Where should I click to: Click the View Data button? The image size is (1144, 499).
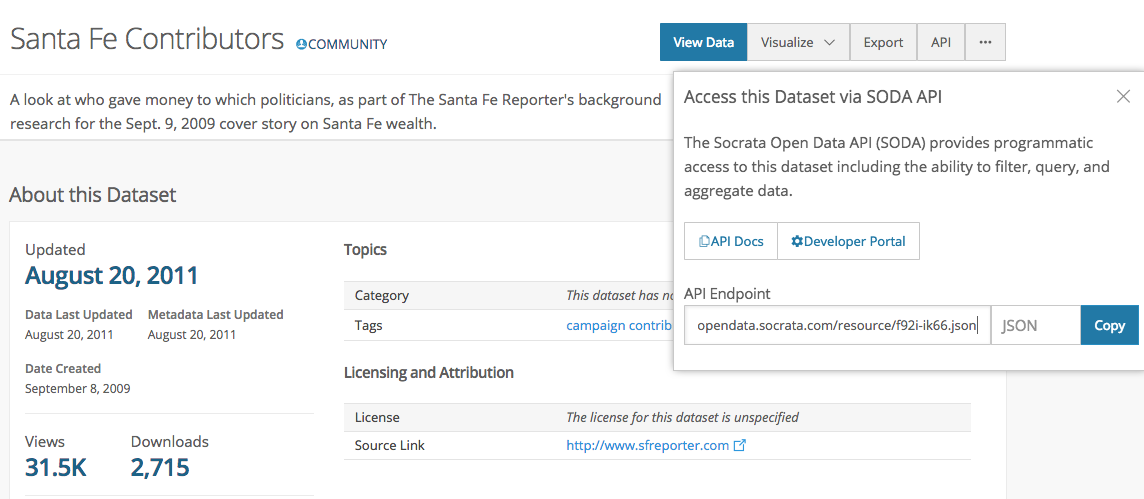point(703,42)
